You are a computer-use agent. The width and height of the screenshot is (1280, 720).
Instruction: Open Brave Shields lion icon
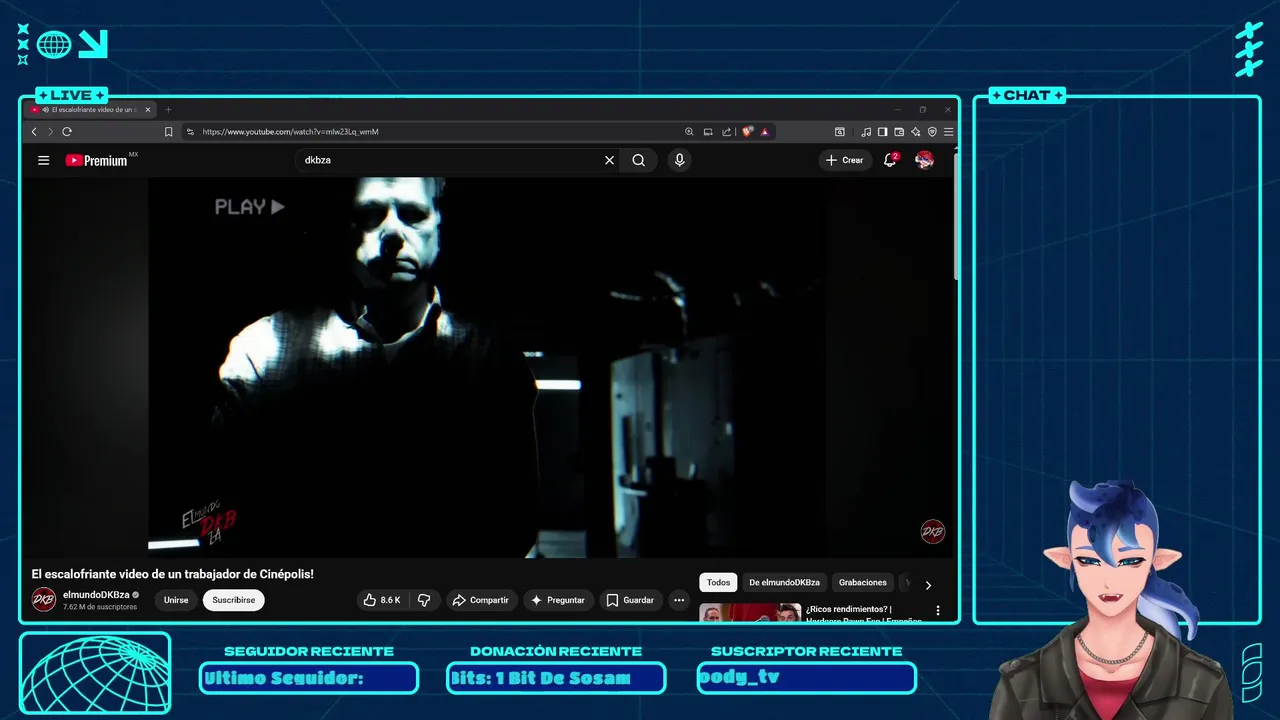[747, 132]
